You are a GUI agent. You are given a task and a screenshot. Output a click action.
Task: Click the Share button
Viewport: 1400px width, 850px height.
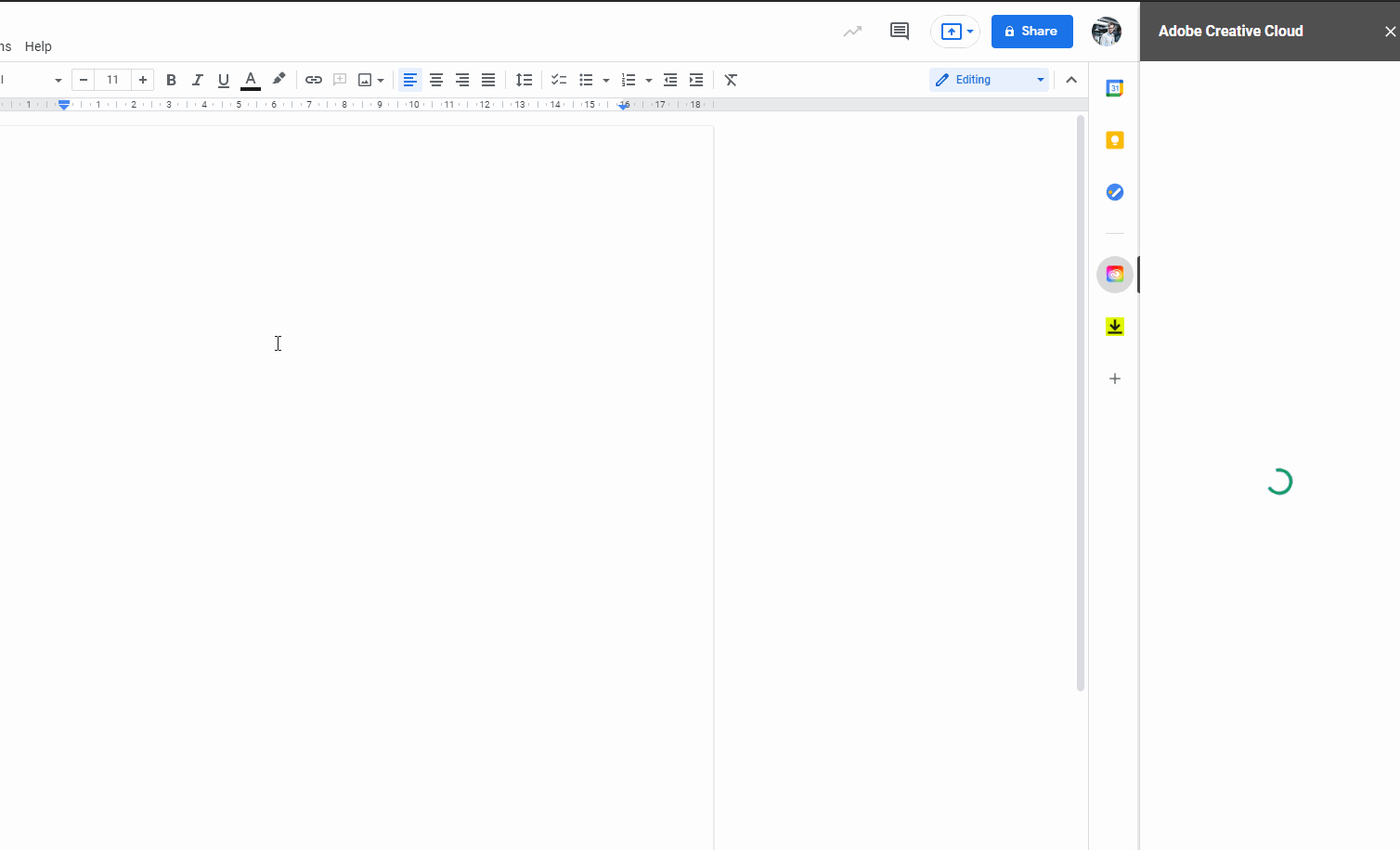1032,32
